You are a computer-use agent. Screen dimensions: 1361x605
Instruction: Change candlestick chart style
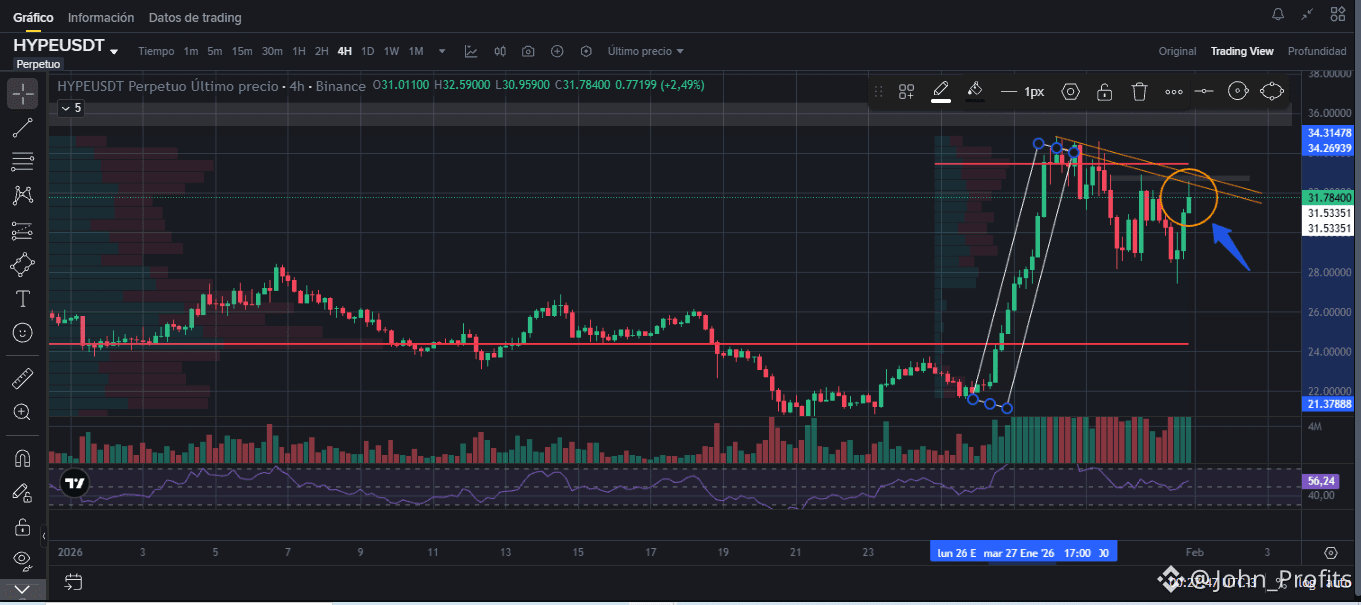point(500,51)
